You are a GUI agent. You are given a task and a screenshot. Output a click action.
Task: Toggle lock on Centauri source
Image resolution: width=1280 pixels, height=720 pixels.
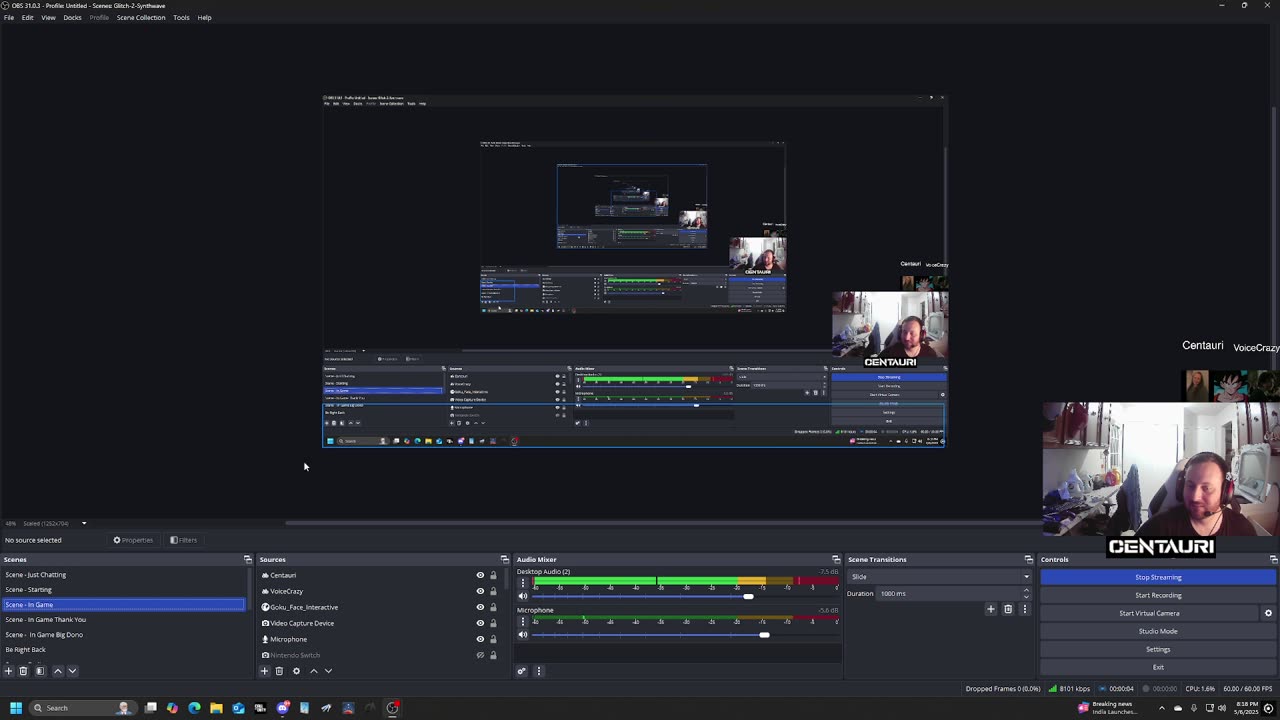pyautogui.click(x=493, y=575)
